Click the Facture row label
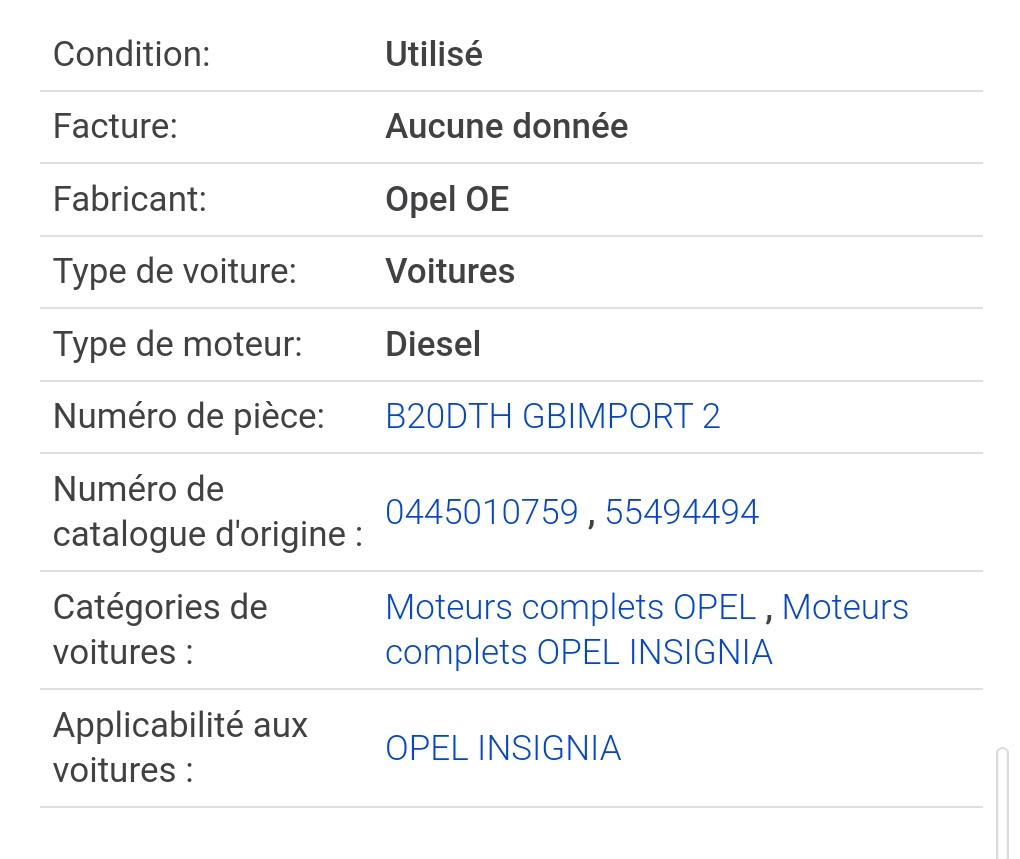The width and height of the screenshot is (1020, 859). [x=115, y=126]
